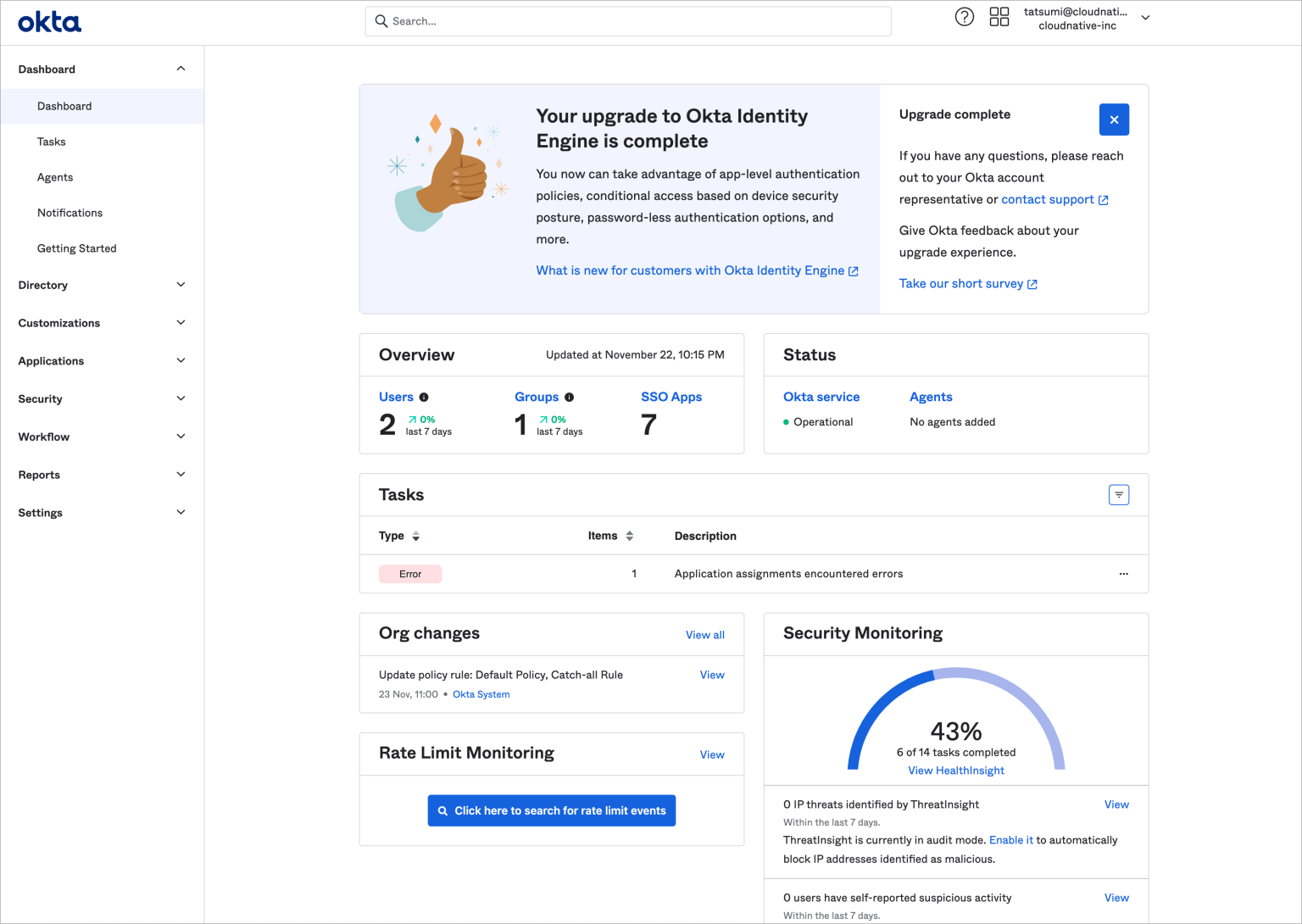Open the Help question mark icon
This screenshot has width=1302, height=924.
[x=965, y=16]
